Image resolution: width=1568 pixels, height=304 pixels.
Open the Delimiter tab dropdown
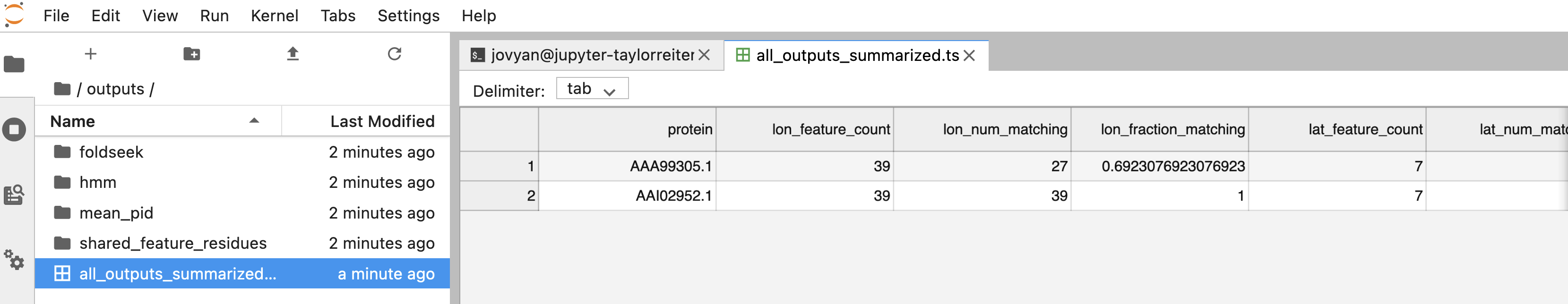click(x=592, y=89)
